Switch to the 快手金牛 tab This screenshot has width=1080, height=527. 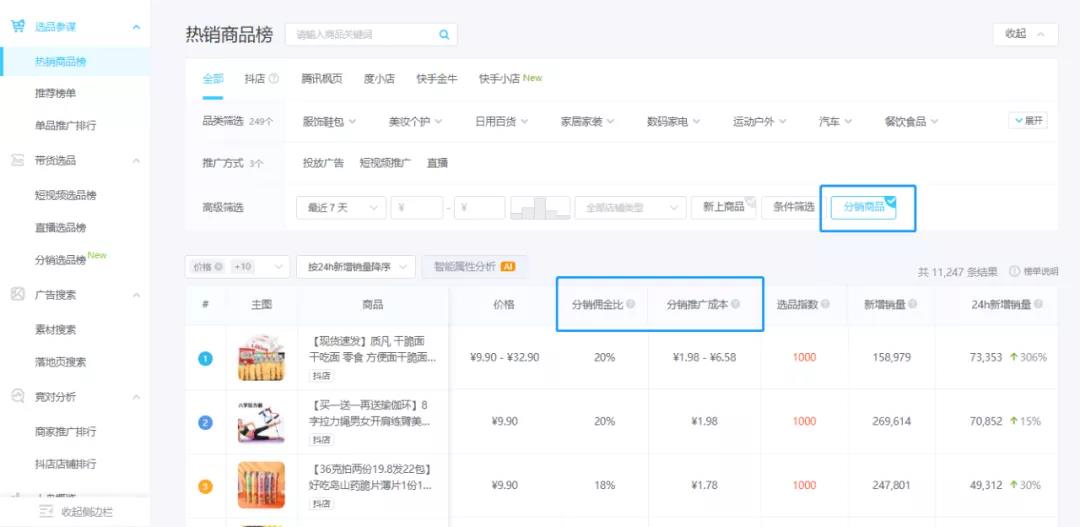coord(437,79)
